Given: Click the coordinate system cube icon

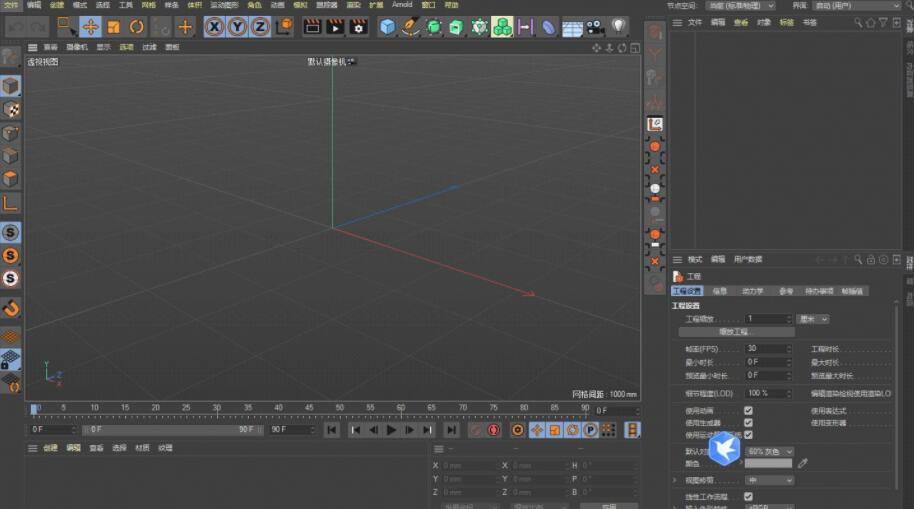Looking at the screenshot, I should (x=284, y=27).
